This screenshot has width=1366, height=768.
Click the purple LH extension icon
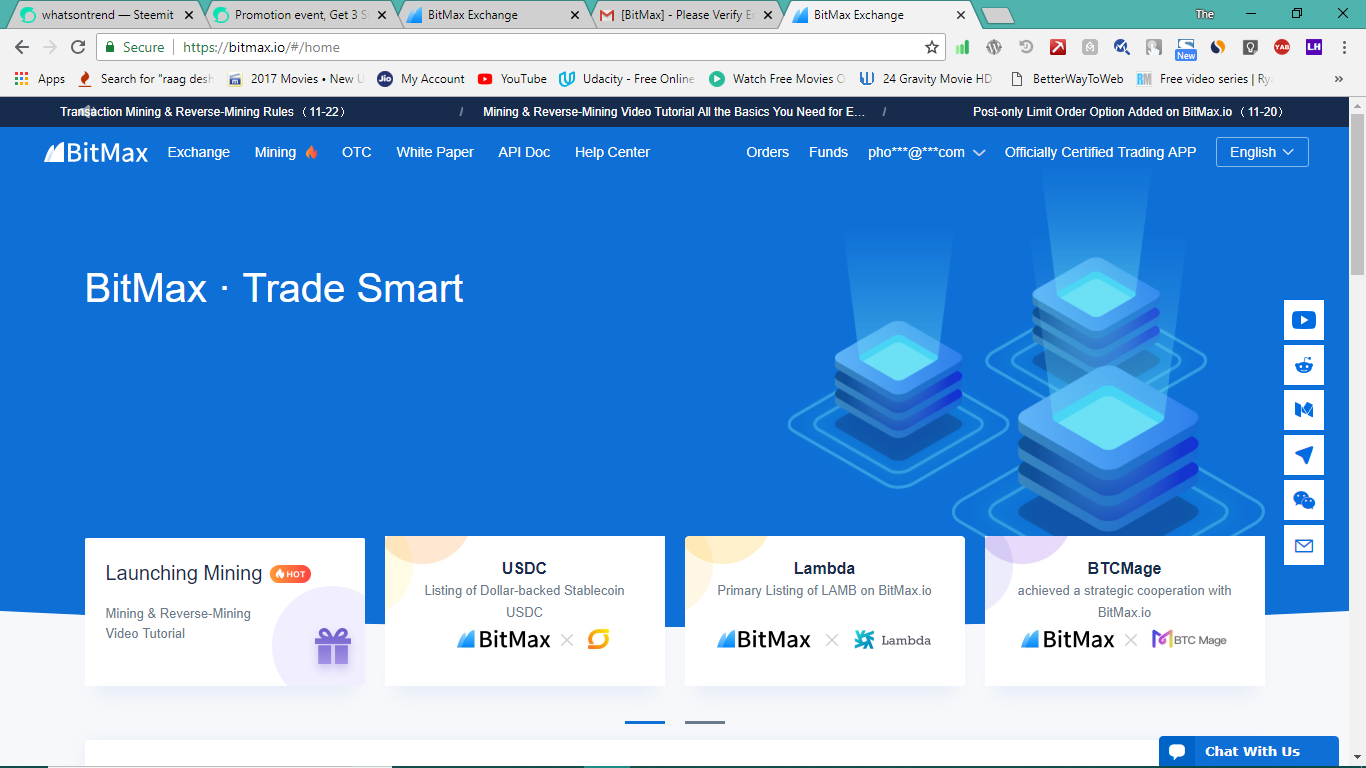click(x=1314, y=47)
